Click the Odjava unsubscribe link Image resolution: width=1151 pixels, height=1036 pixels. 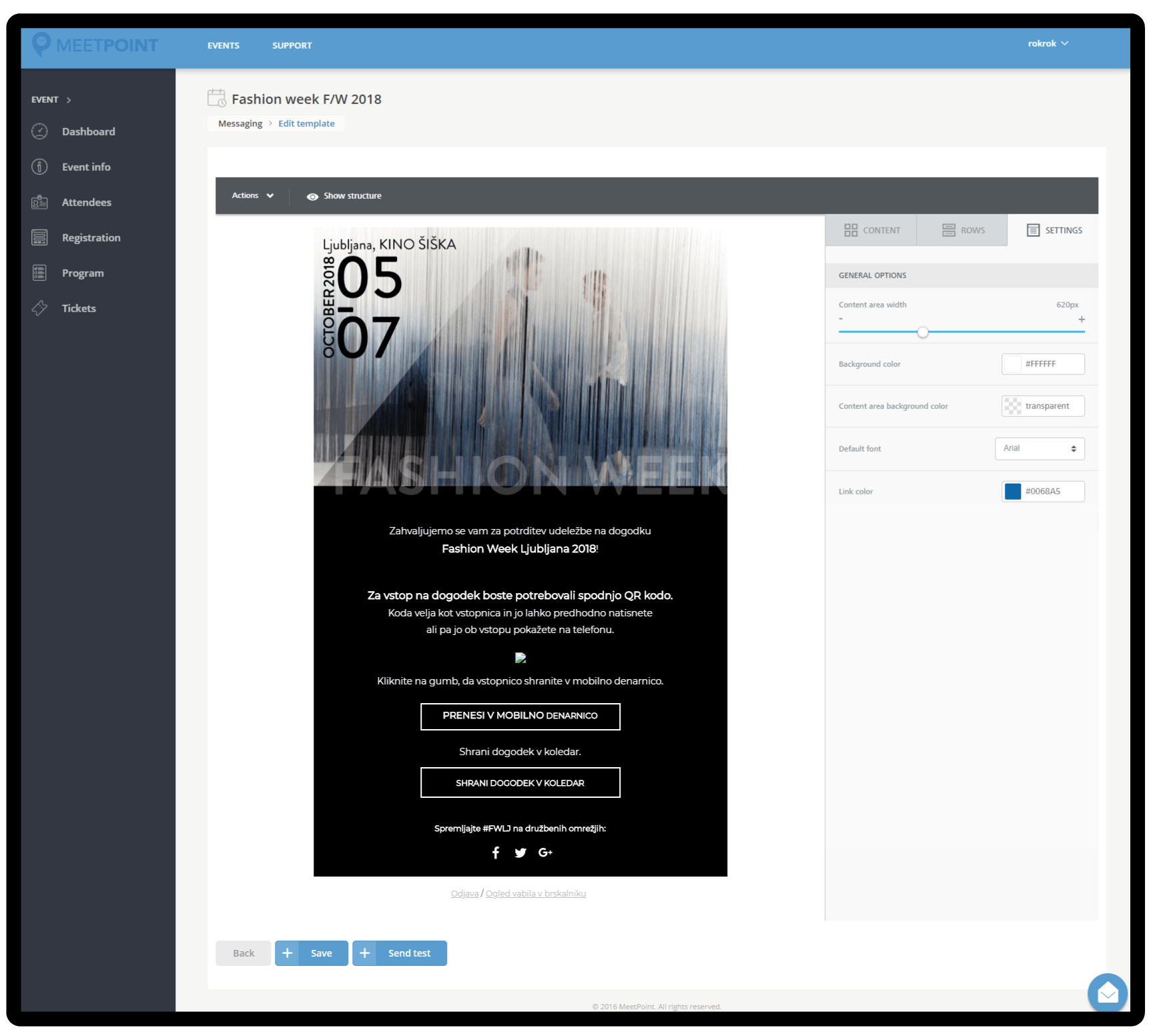tap(464, 894)
